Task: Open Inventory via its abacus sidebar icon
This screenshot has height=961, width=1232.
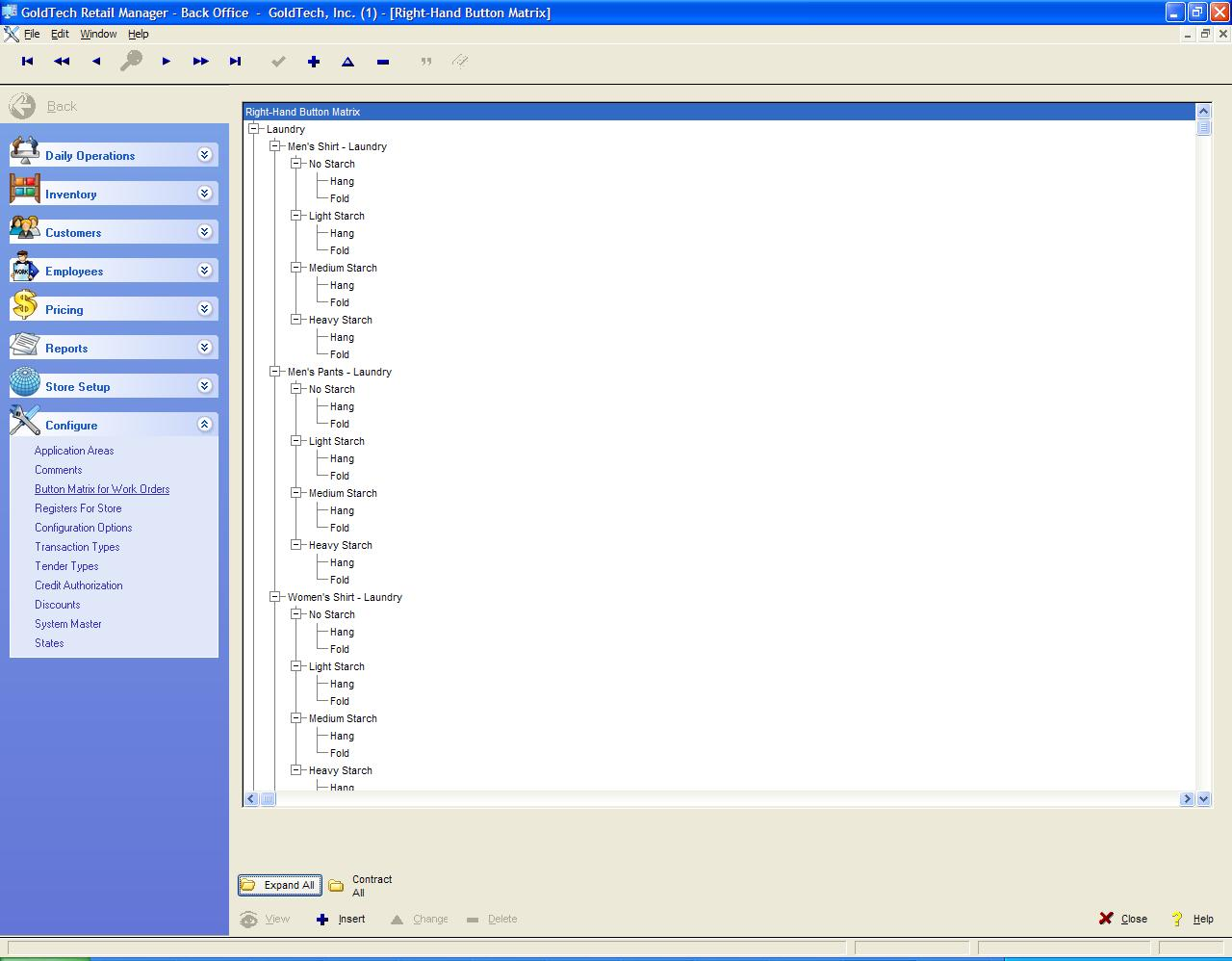Action: coord(23,192)
